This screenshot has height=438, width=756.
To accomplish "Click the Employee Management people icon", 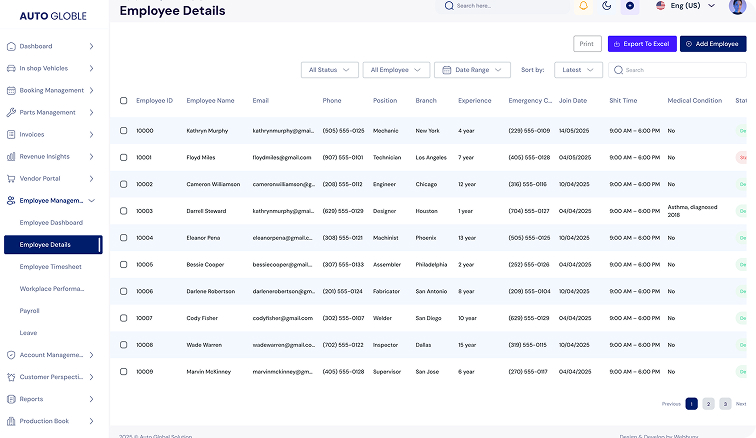I will point(11,201).
